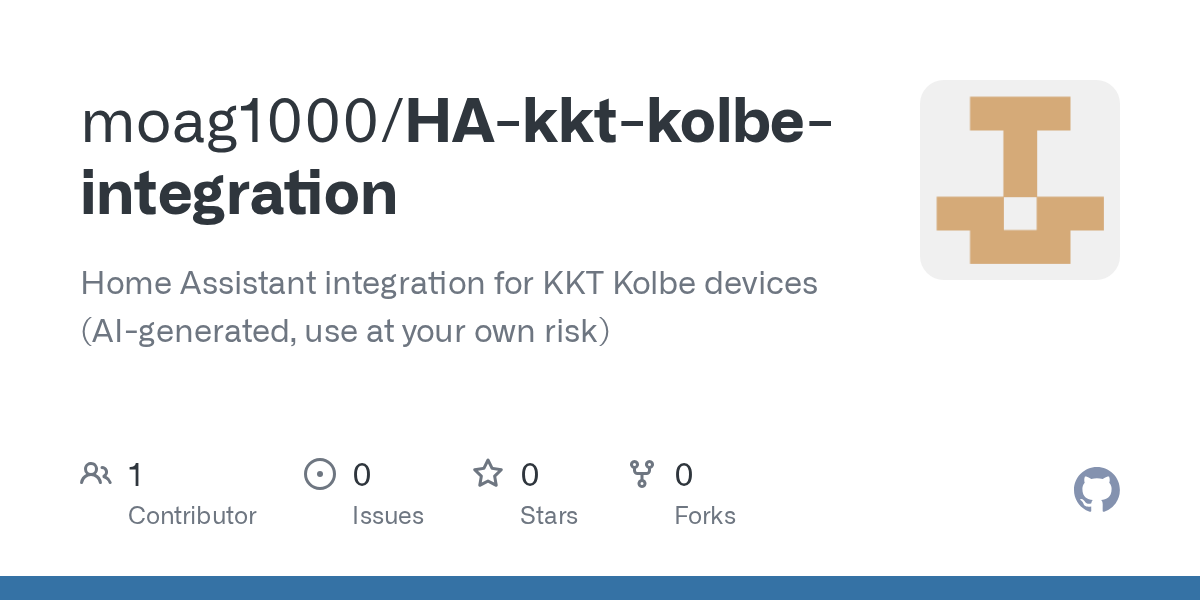The image size is (1200, 600).
Task: Select the Issues label
Action: tap(387, 516)
